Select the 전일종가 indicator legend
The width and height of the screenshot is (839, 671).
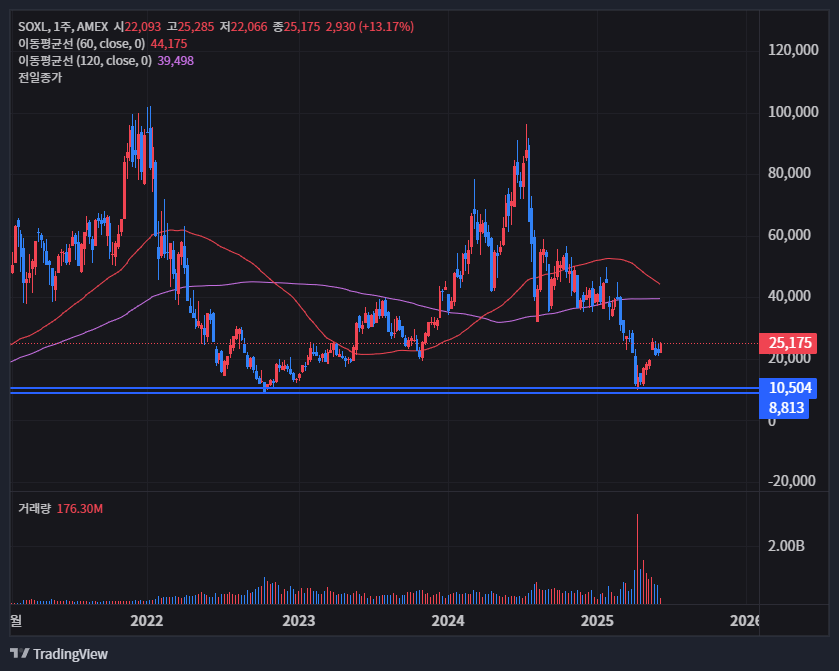(x=40, y=78)
